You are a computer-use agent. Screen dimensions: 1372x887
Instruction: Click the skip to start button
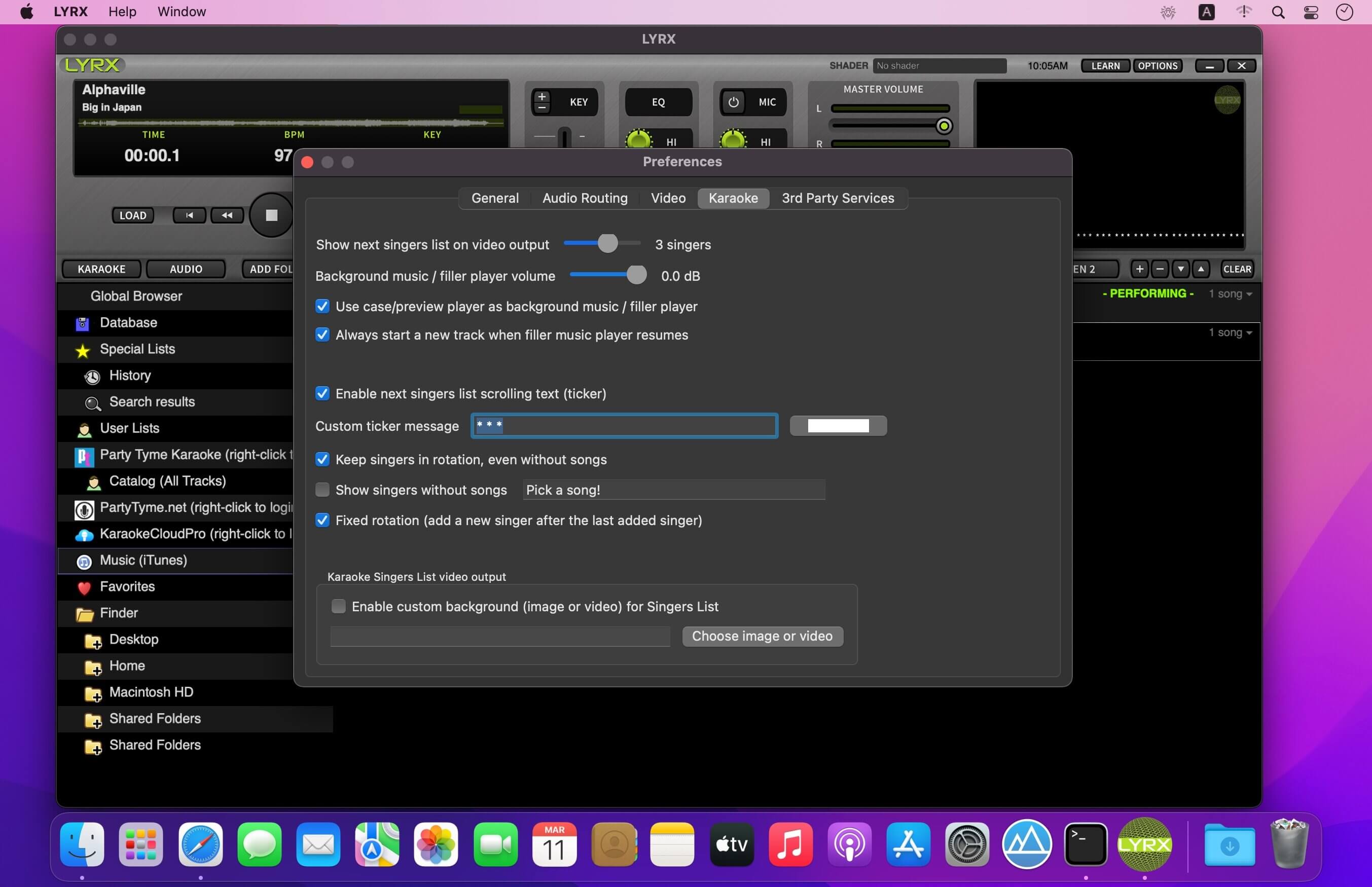(189, 215)
